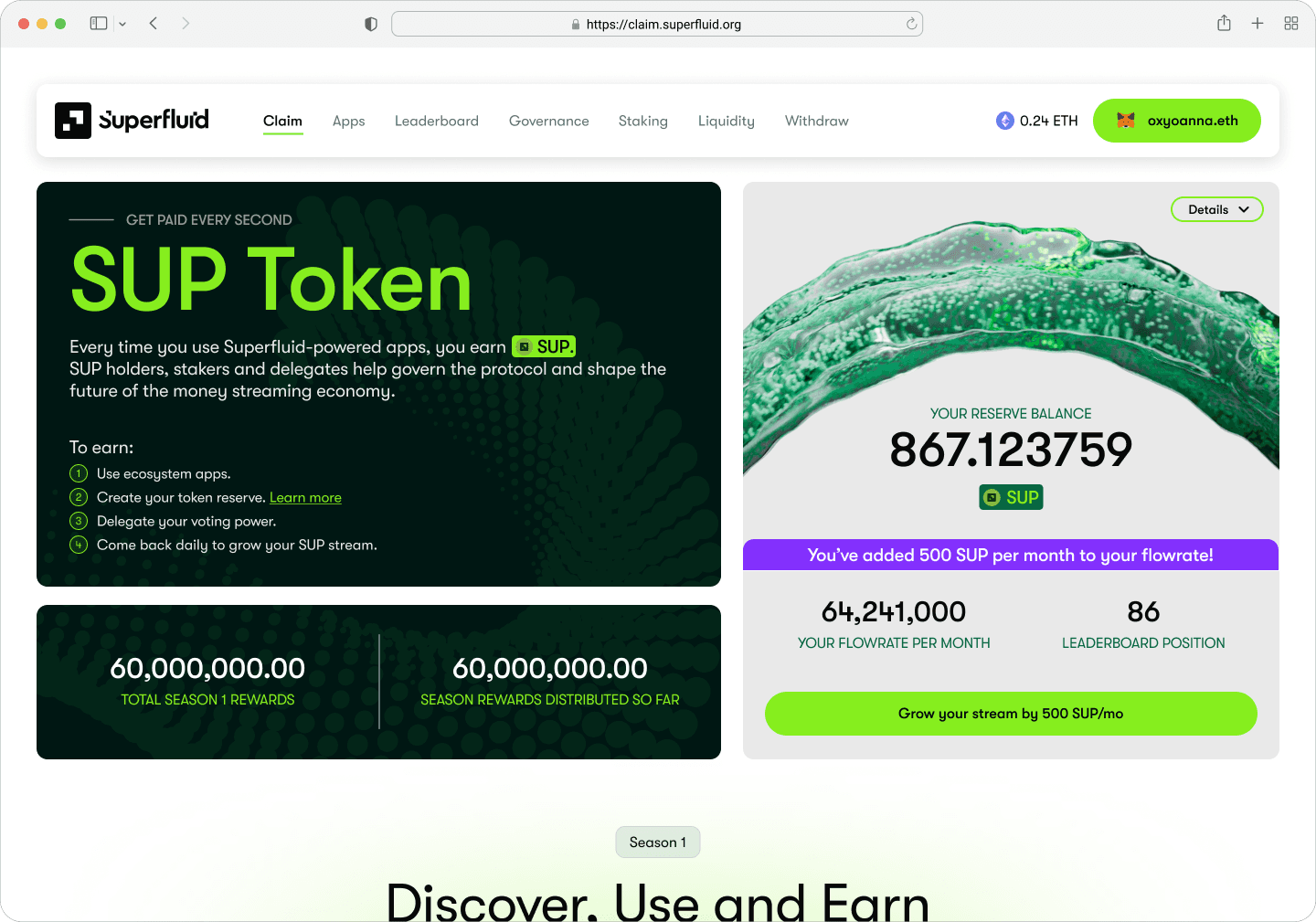Focus the address bar URL field

[657, 24]
